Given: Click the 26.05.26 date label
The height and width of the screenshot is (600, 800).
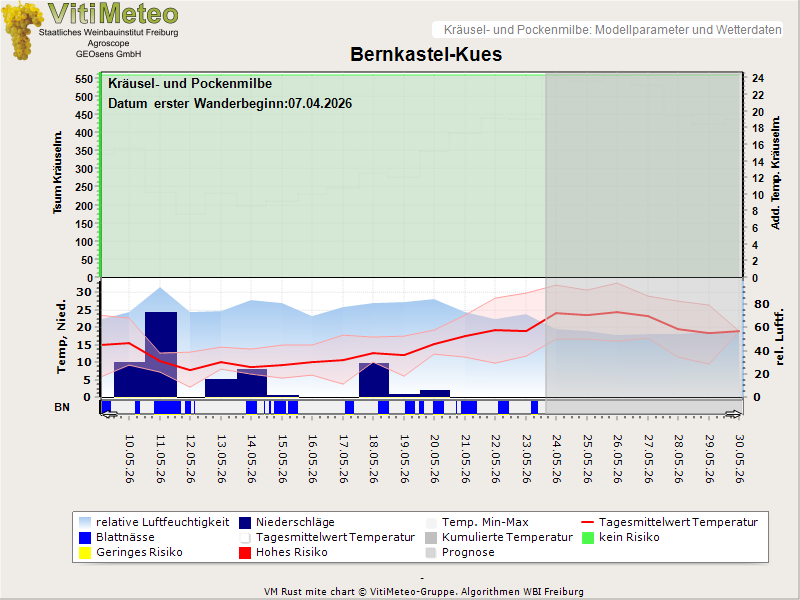Looking at the screenshot, I should [617, 459].
